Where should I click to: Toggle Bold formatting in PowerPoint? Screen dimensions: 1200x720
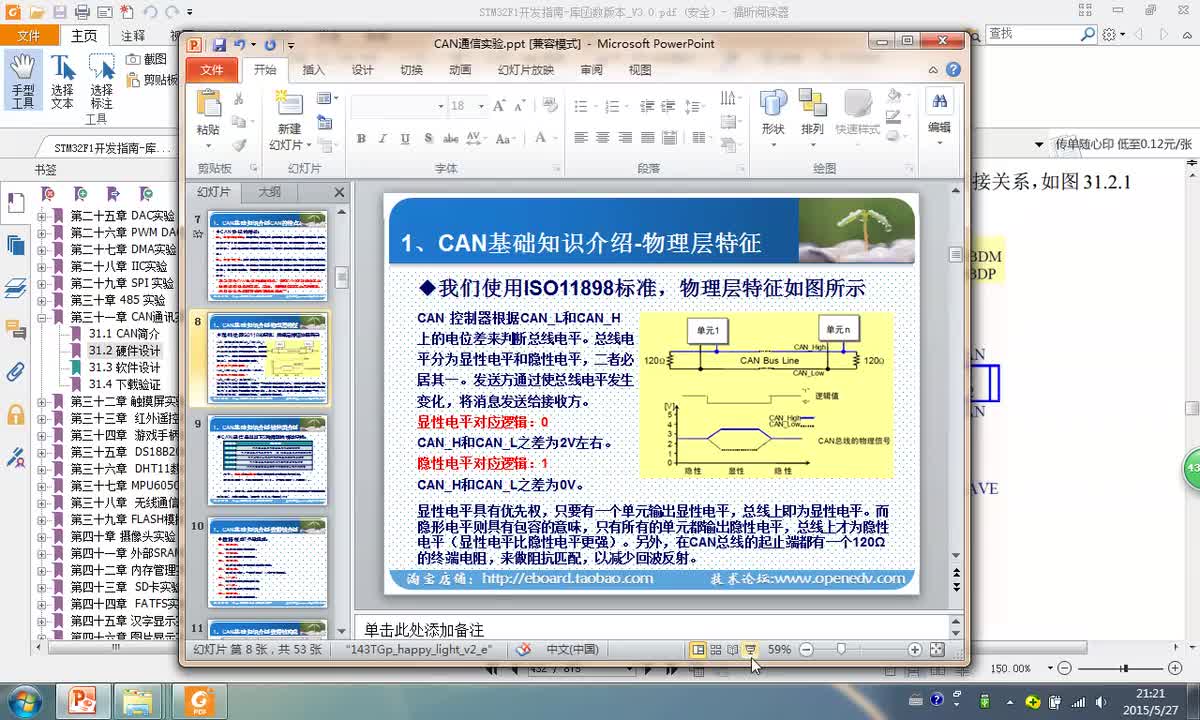pyautogui.click(x=361, y=138)
